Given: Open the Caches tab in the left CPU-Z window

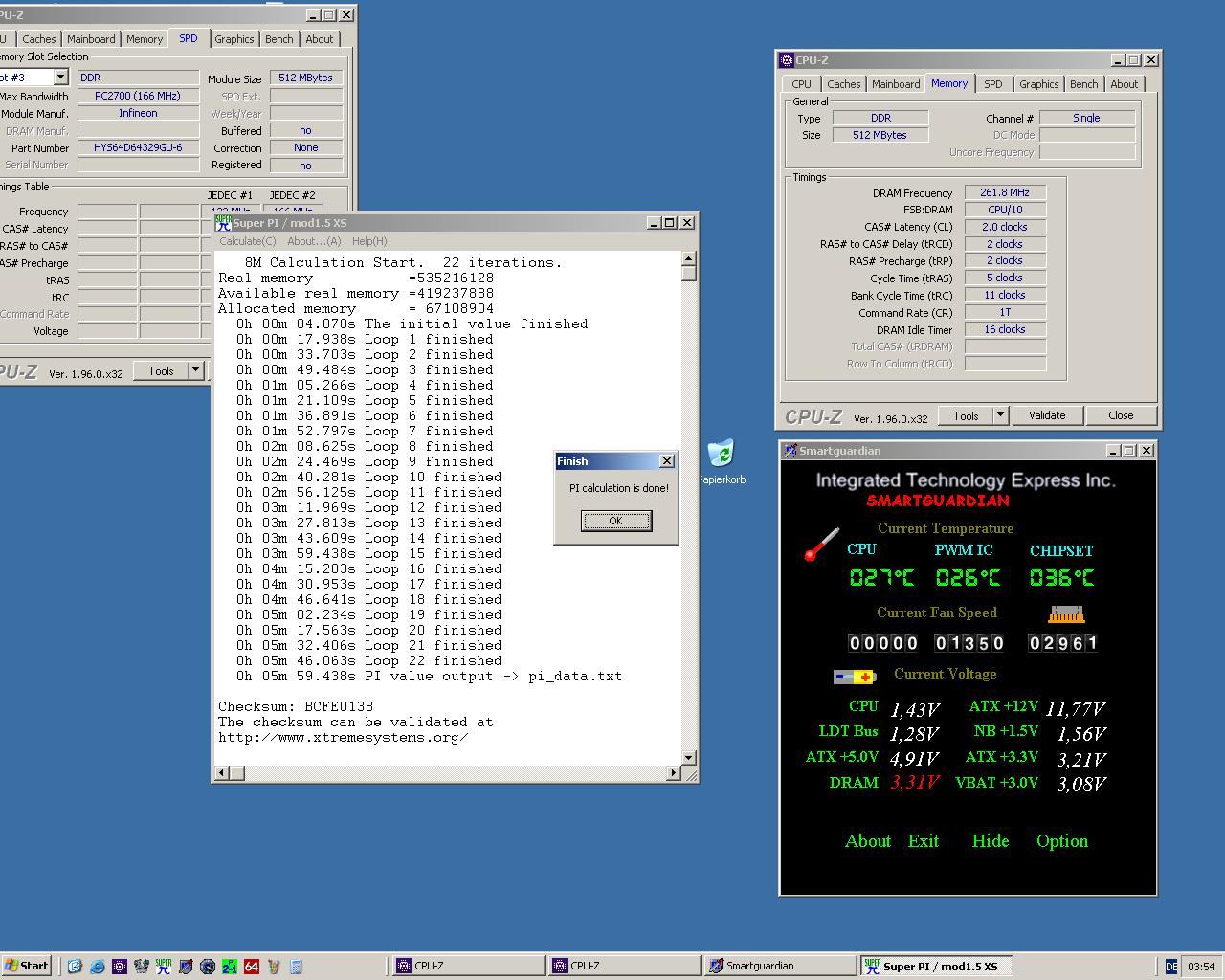Looking at the screenshot, I should coord(38,39).
